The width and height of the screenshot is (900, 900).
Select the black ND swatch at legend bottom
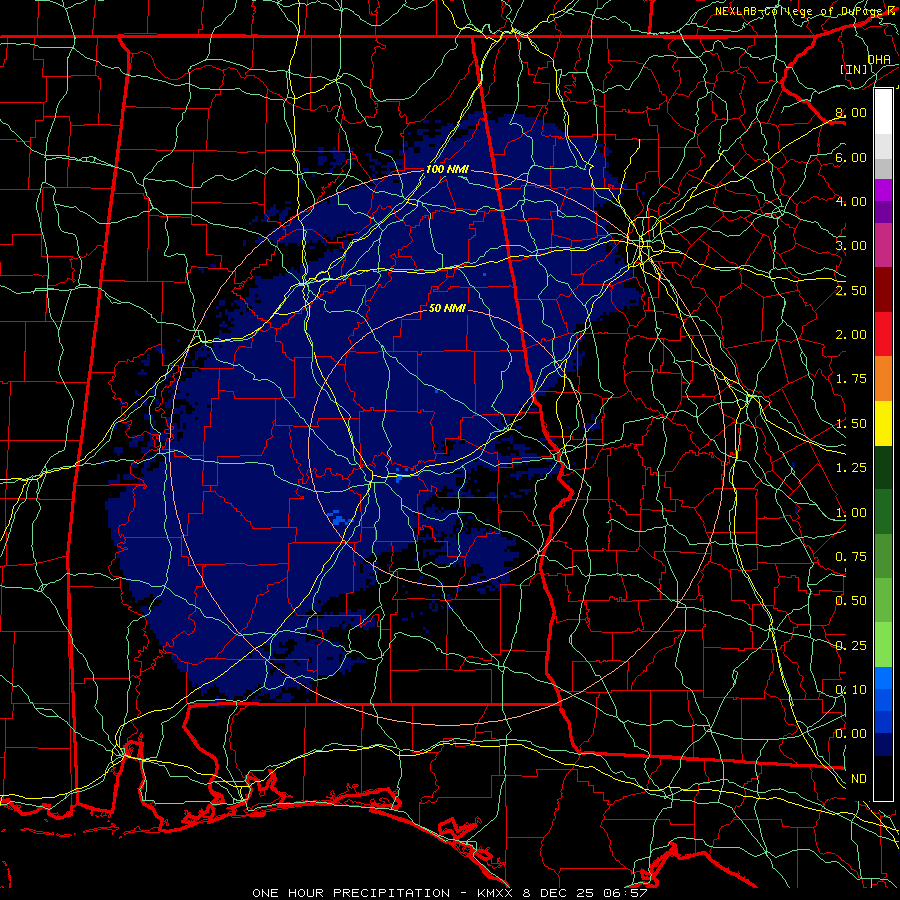click(x=883, y=778)
